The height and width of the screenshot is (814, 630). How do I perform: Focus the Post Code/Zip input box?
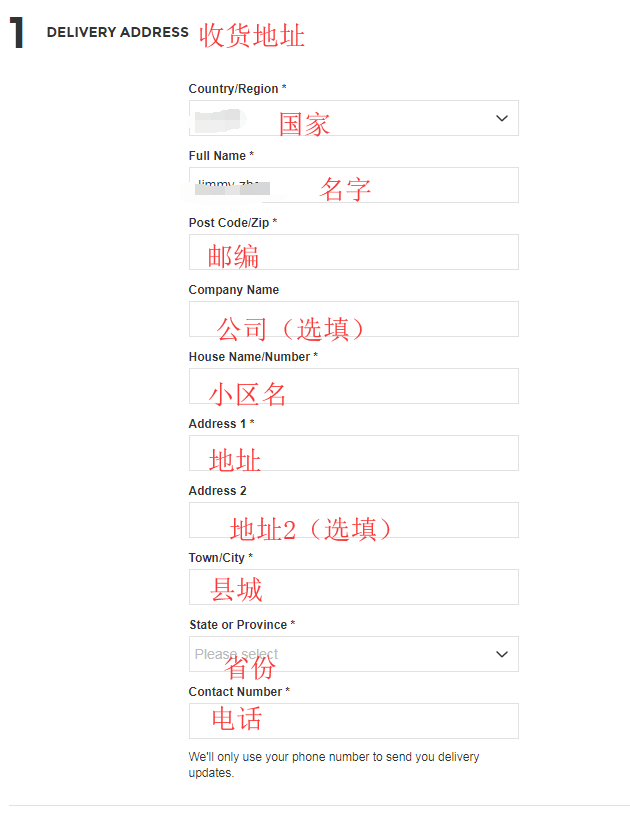click(353, 252)
